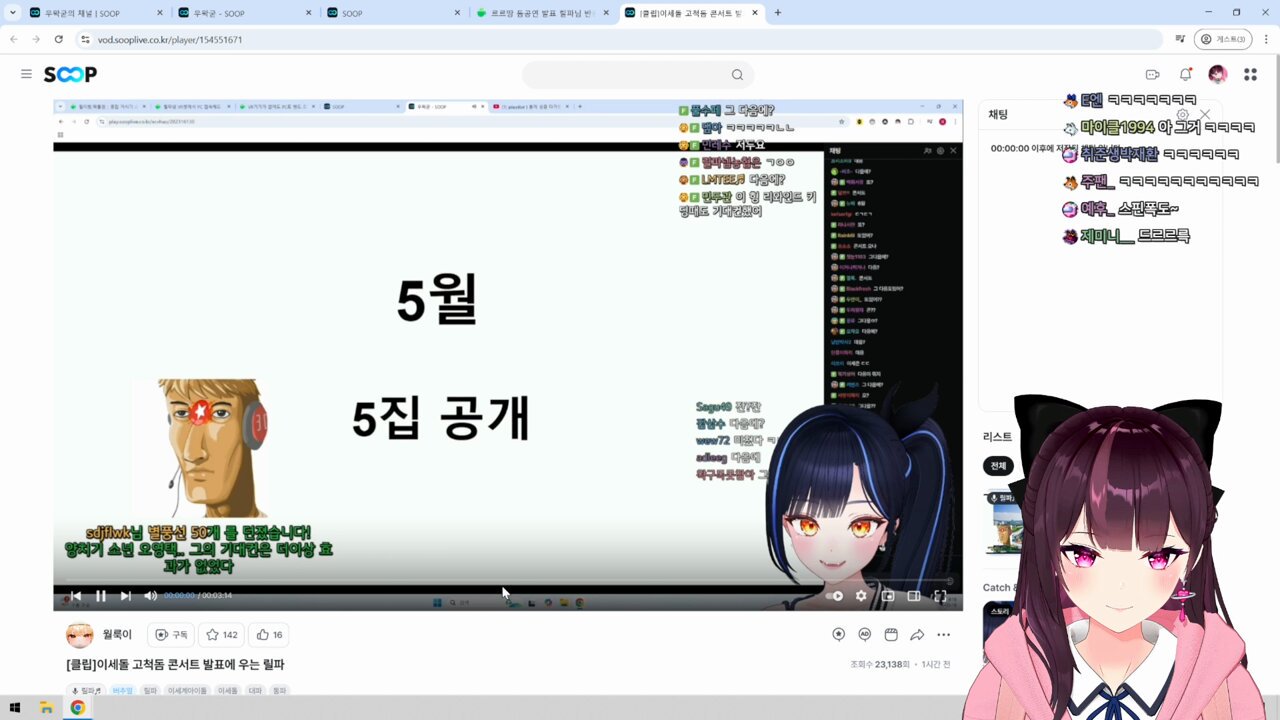Open the SOOP hamburger menu
Viewport: 1280px width, 720px height.
[x=26, y=74]
